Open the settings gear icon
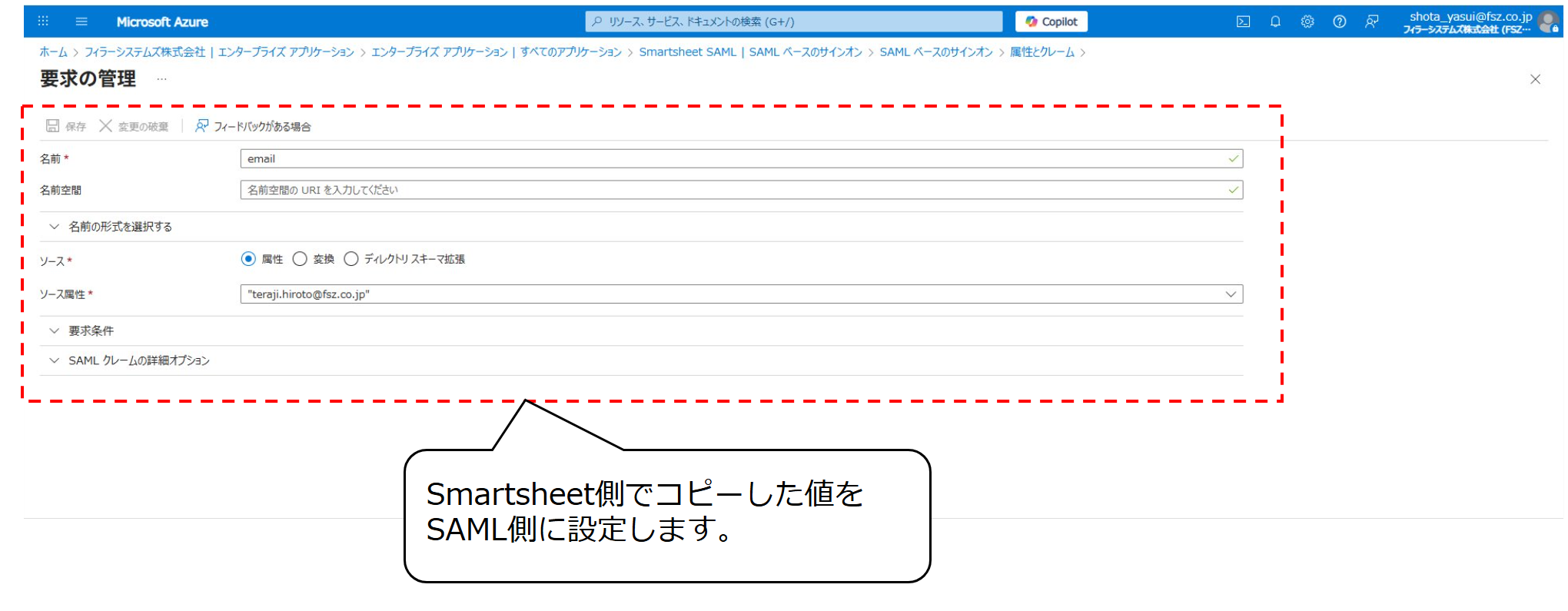 click(1307, 22)
